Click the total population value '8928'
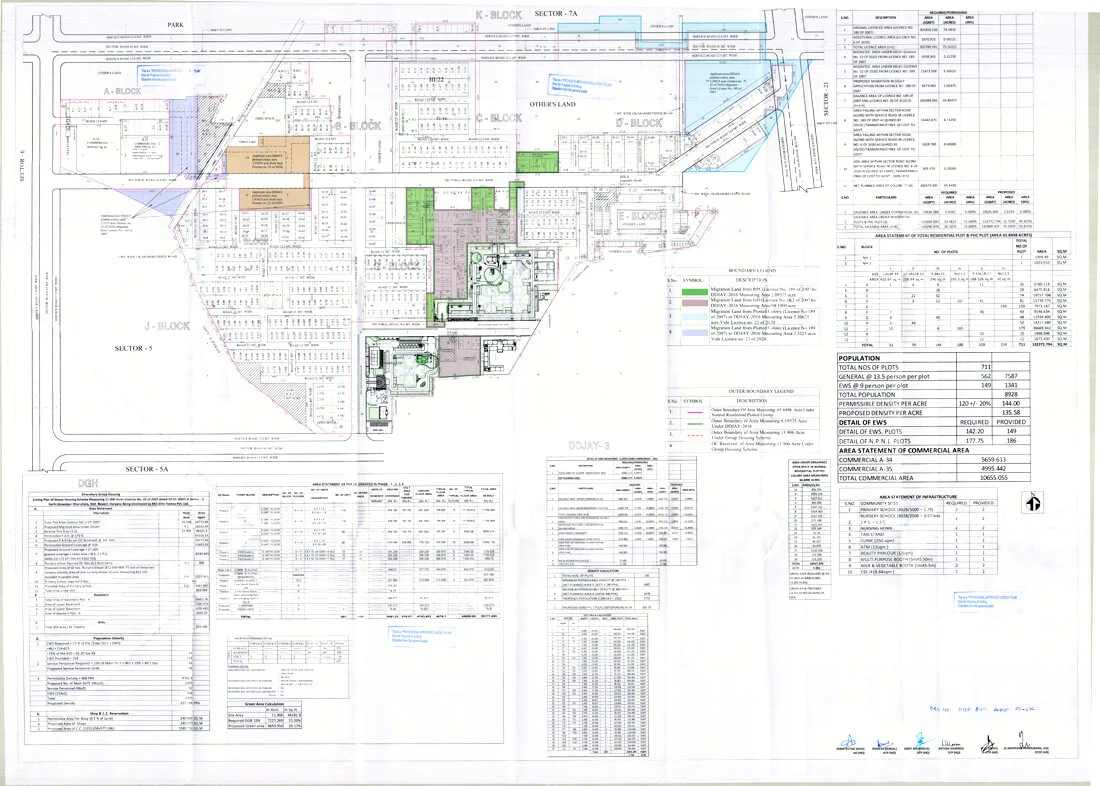Image resolution: width=1100 pixels, height=786 pixels. (x=1011, y=394)
